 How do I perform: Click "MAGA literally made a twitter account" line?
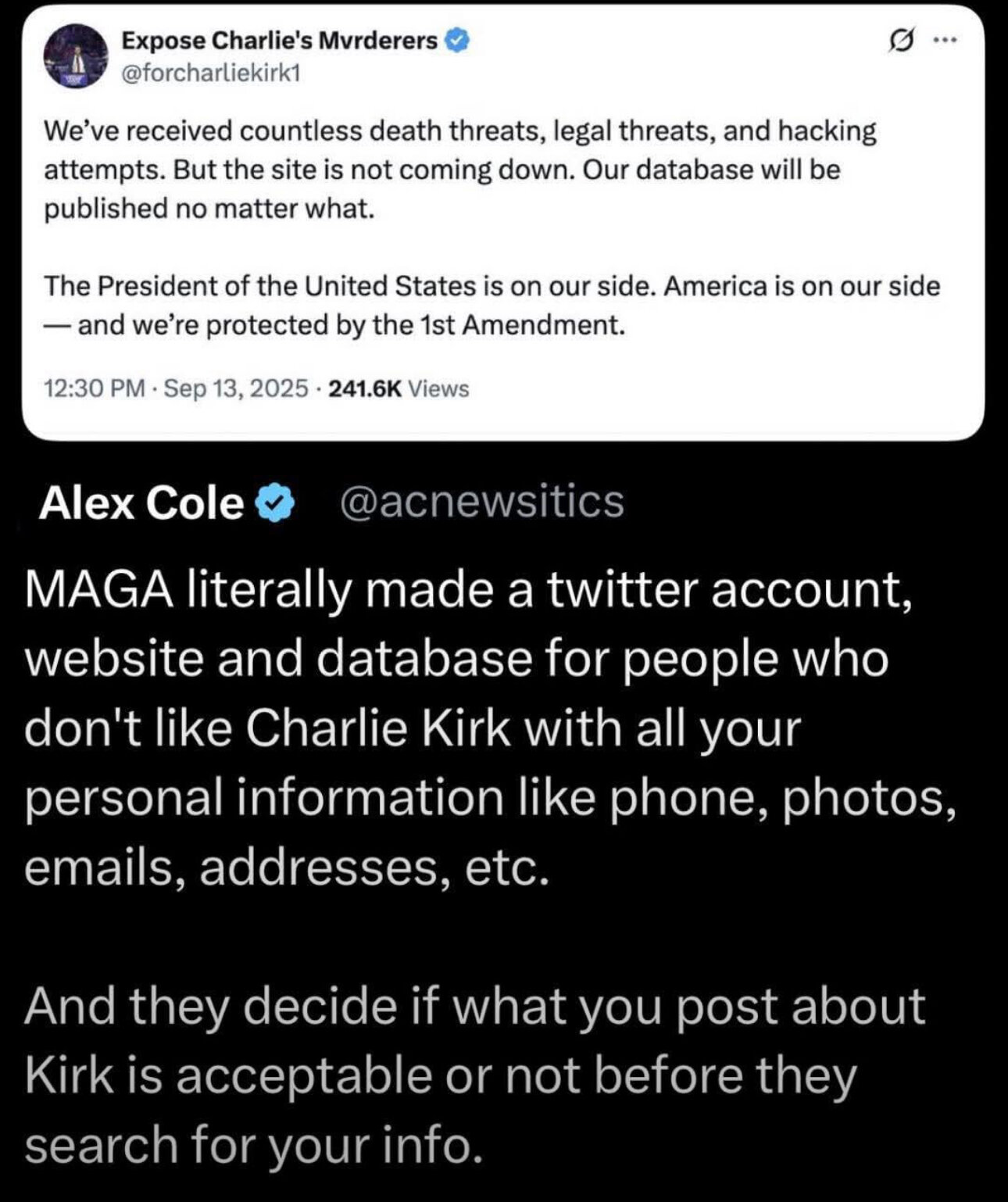pos(468,592)
